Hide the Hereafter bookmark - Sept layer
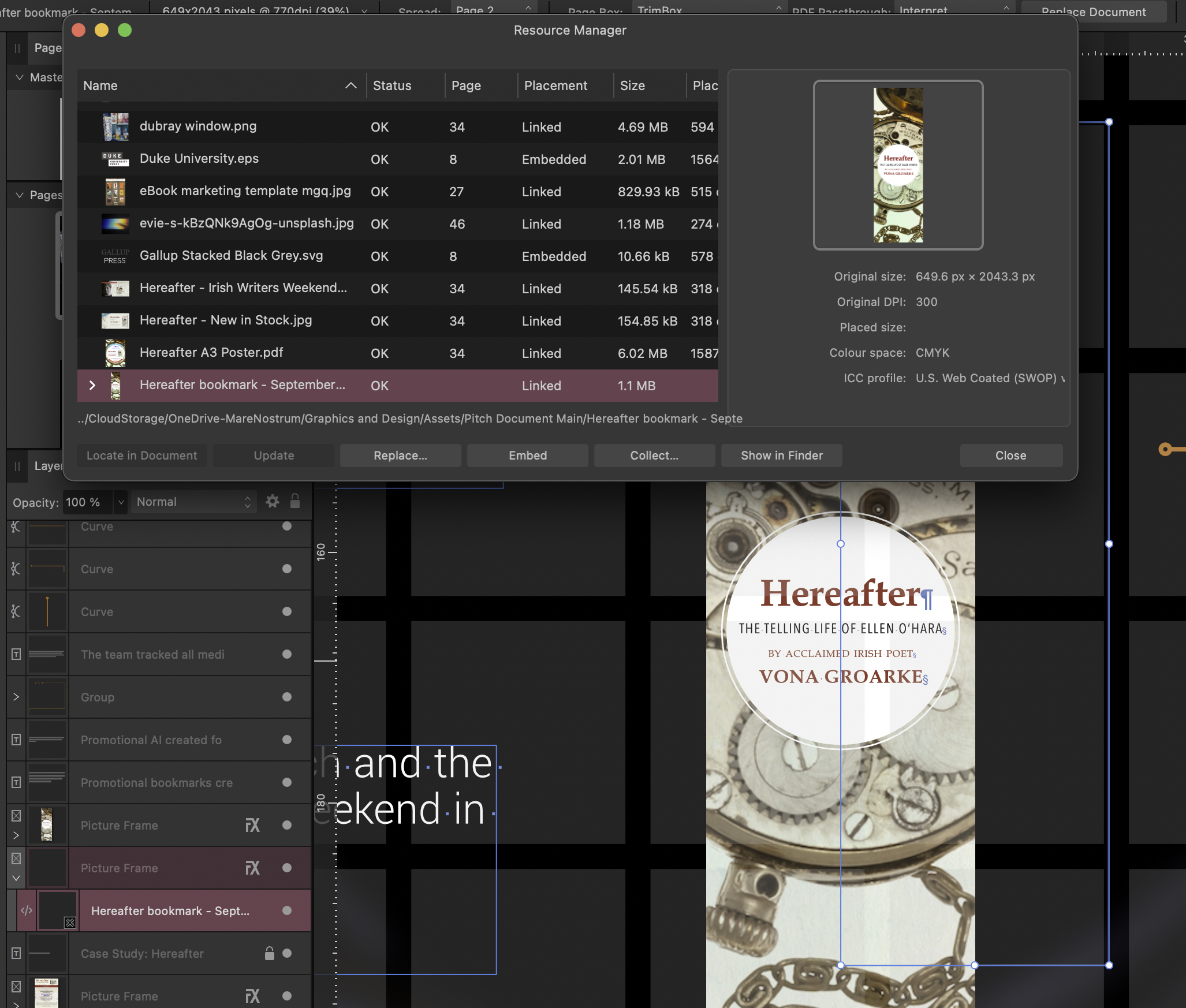 pos(287,910)
